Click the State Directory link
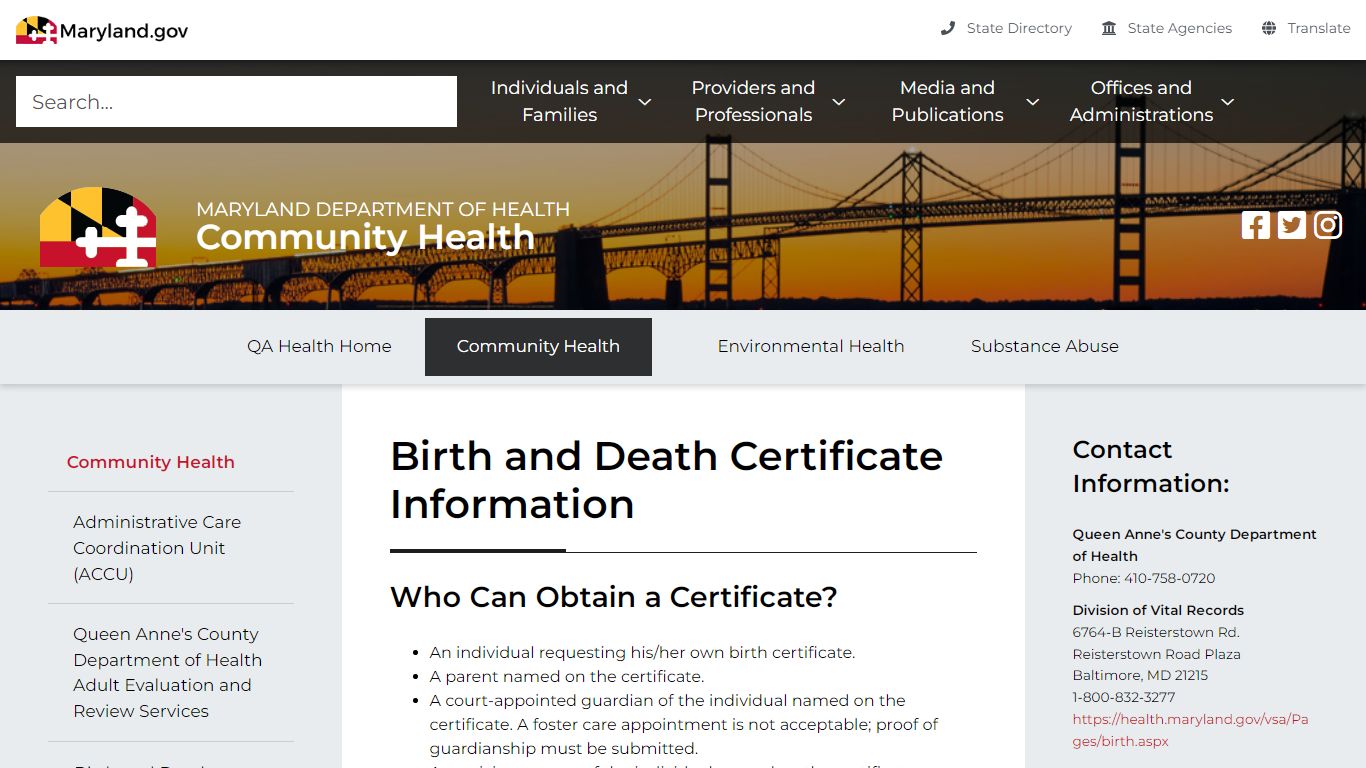 [x=1019, y=28]
